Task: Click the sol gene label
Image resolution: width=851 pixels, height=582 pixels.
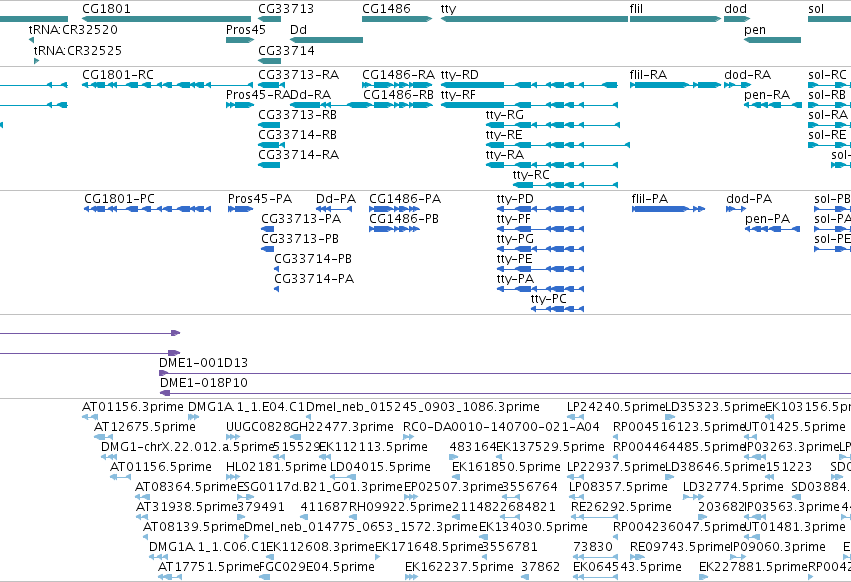Action: pyautogui.click(x=816, y=9)
